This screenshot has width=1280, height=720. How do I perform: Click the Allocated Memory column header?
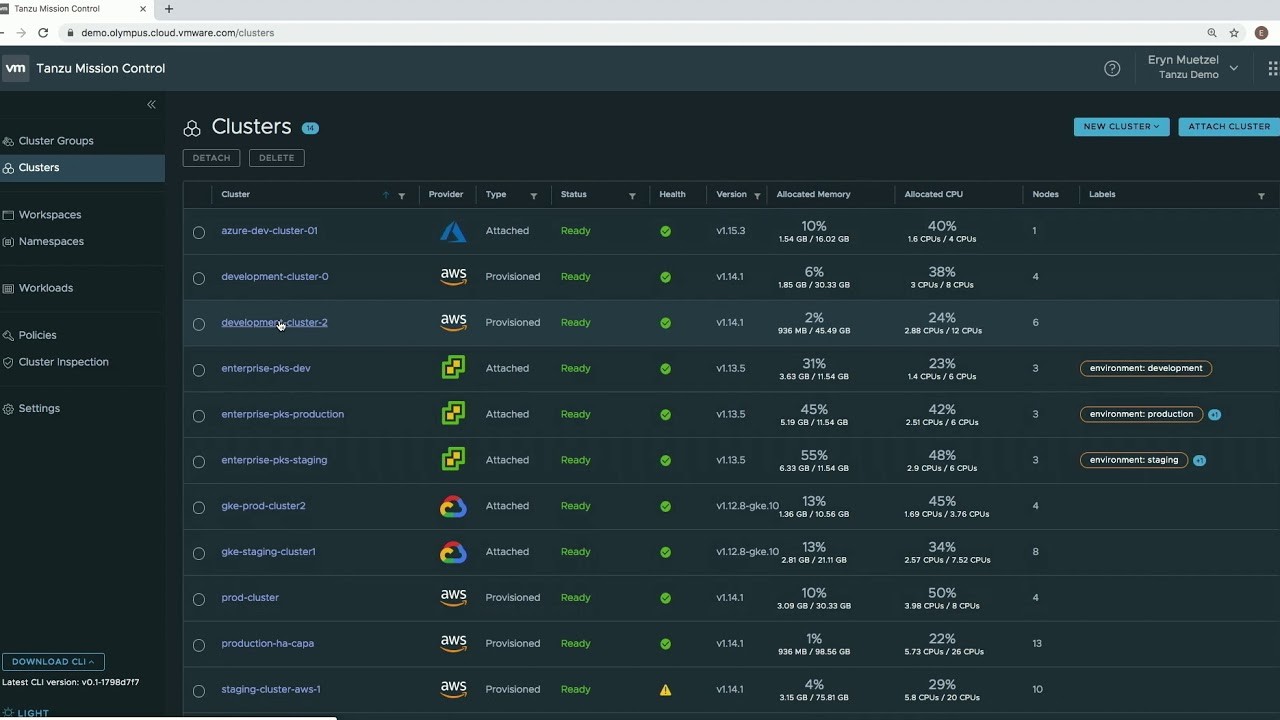(x=813, y=195)
